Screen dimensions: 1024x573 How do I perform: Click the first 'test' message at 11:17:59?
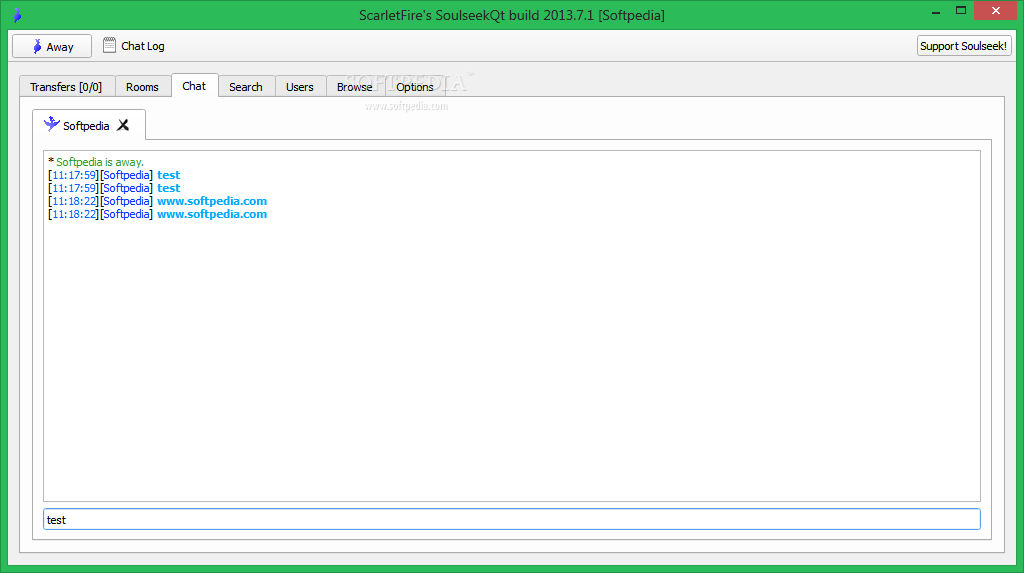168,175
